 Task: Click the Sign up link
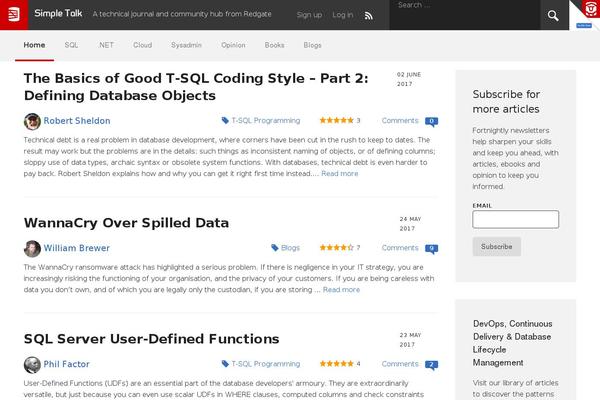tap(309, 15)
